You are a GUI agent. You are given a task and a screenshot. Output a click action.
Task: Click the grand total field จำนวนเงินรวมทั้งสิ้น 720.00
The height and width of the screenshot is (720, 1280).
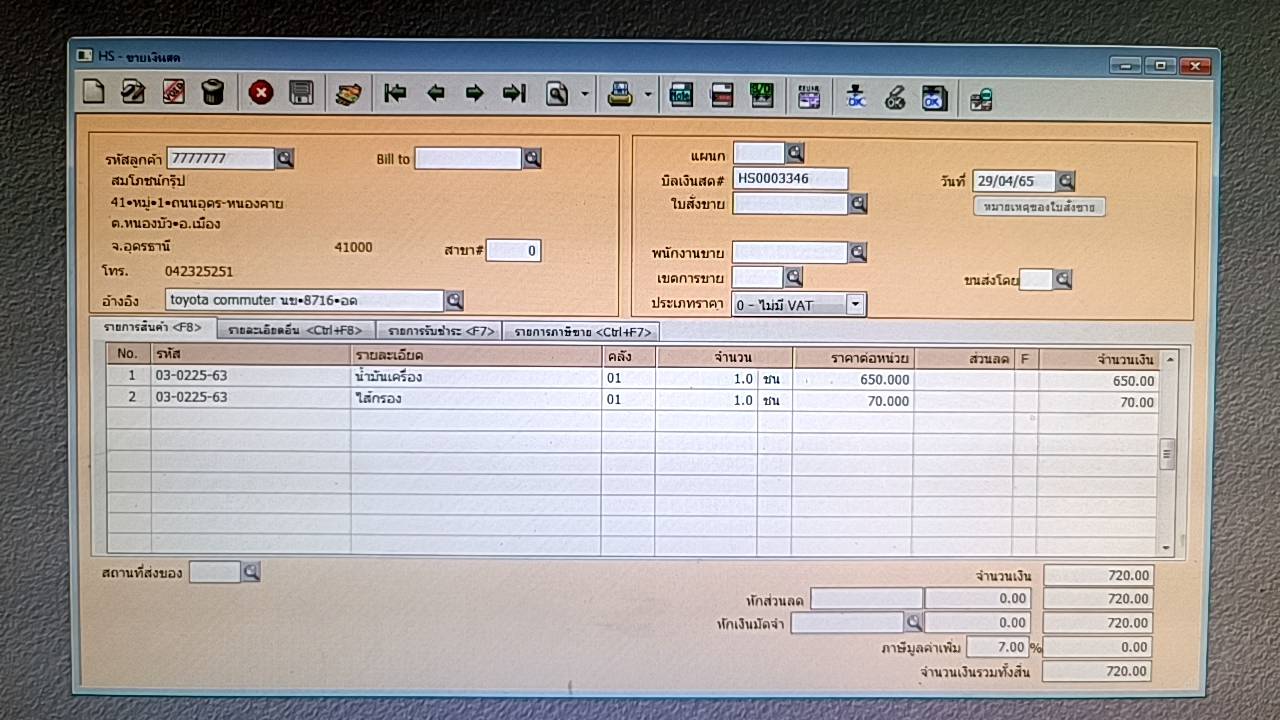[1097, 671]
